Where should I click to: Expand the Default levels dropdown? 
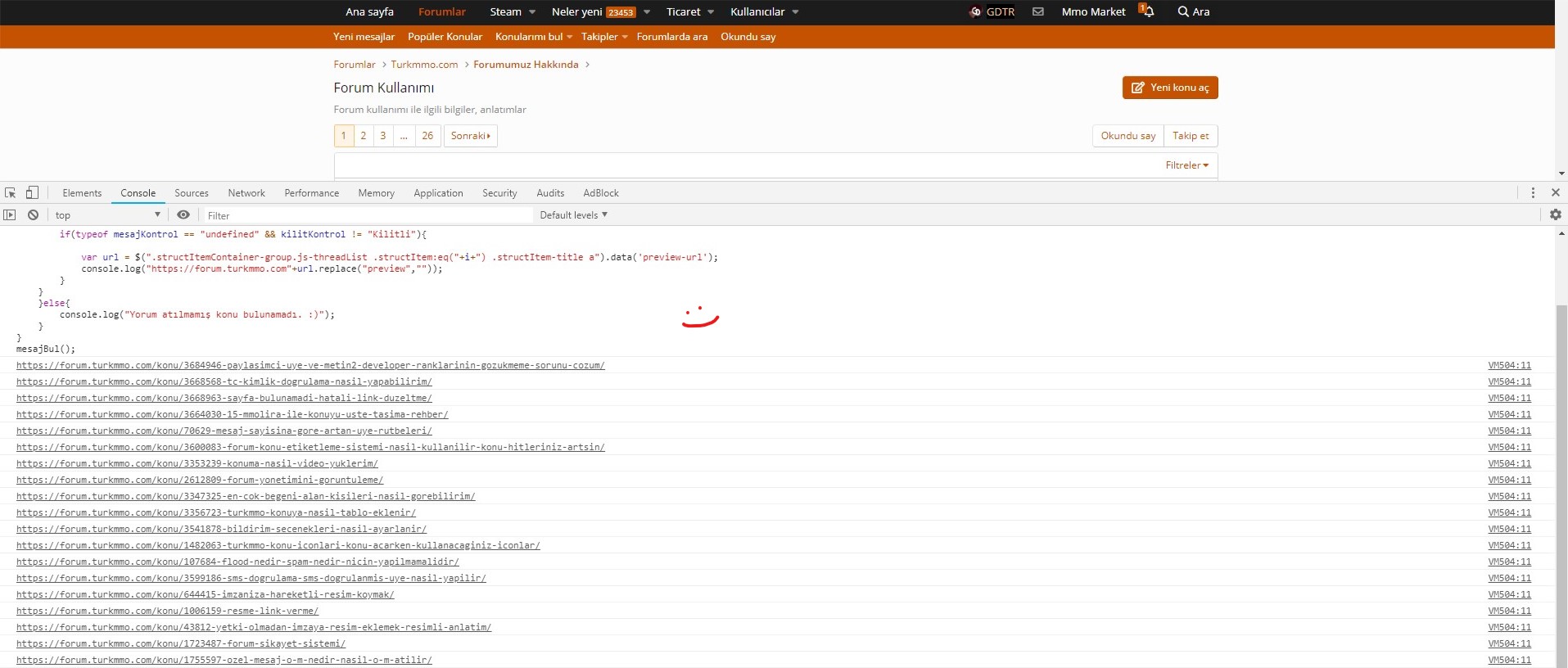pyautogui.click(x=573, y=215)
